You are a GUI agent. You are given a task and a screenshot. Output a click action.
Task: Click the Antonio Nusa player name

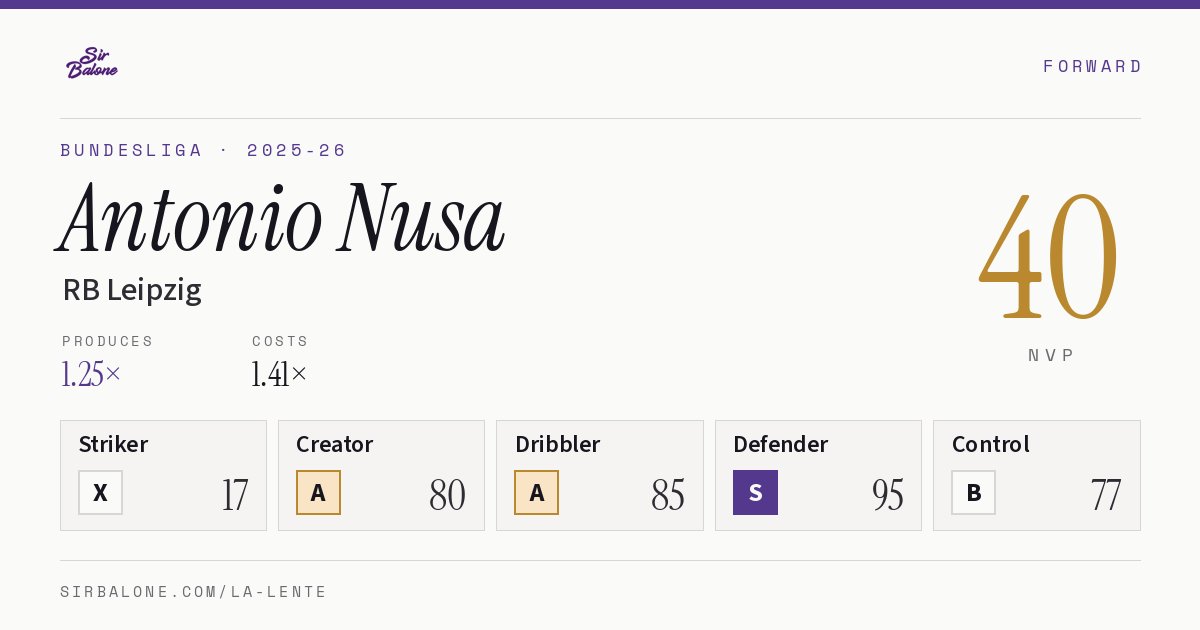point(282,218)
